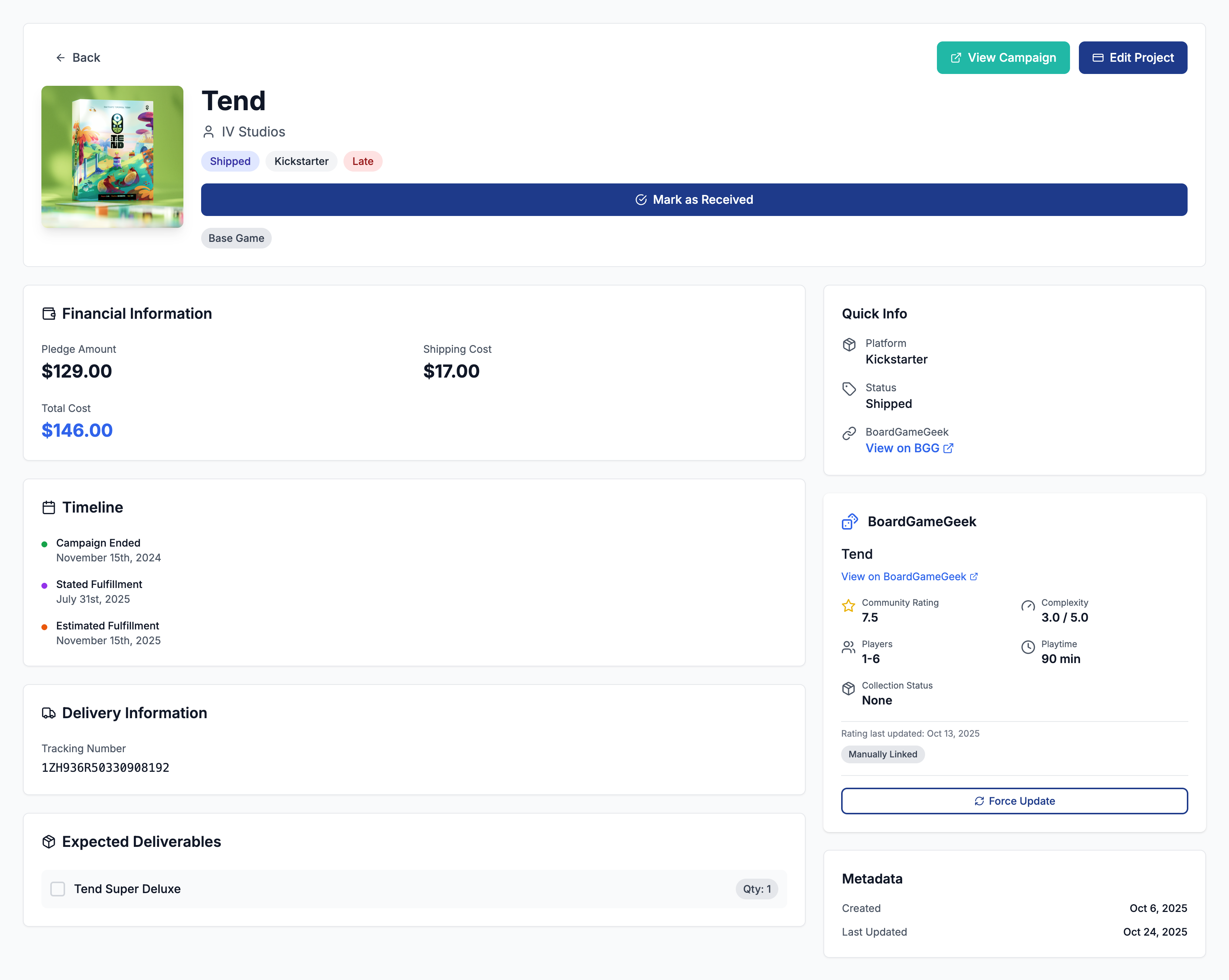
Task: Click the Community Rating star icon
Action: click(x=849, y=605)
